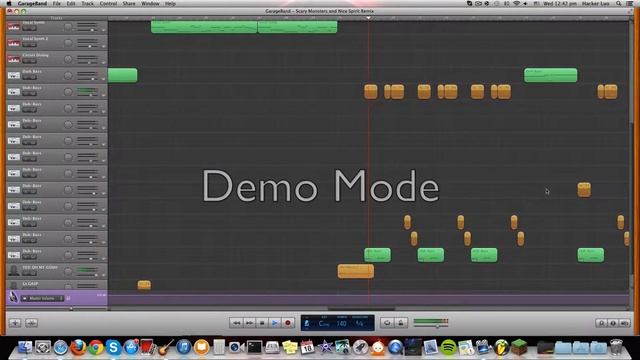Click the Dark Bass track pan knob

68,76
